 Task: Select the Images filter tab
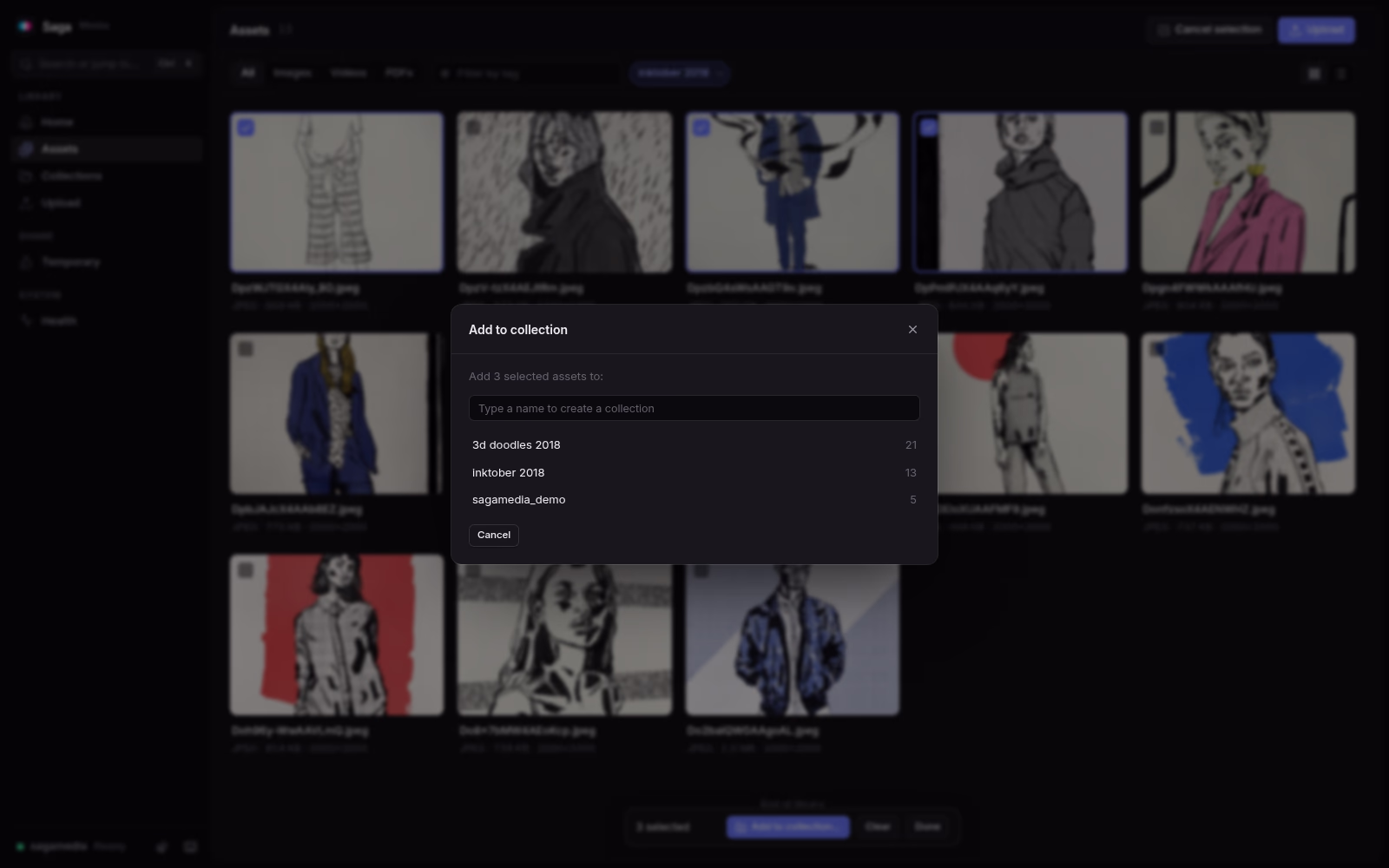tap(292, 74)
